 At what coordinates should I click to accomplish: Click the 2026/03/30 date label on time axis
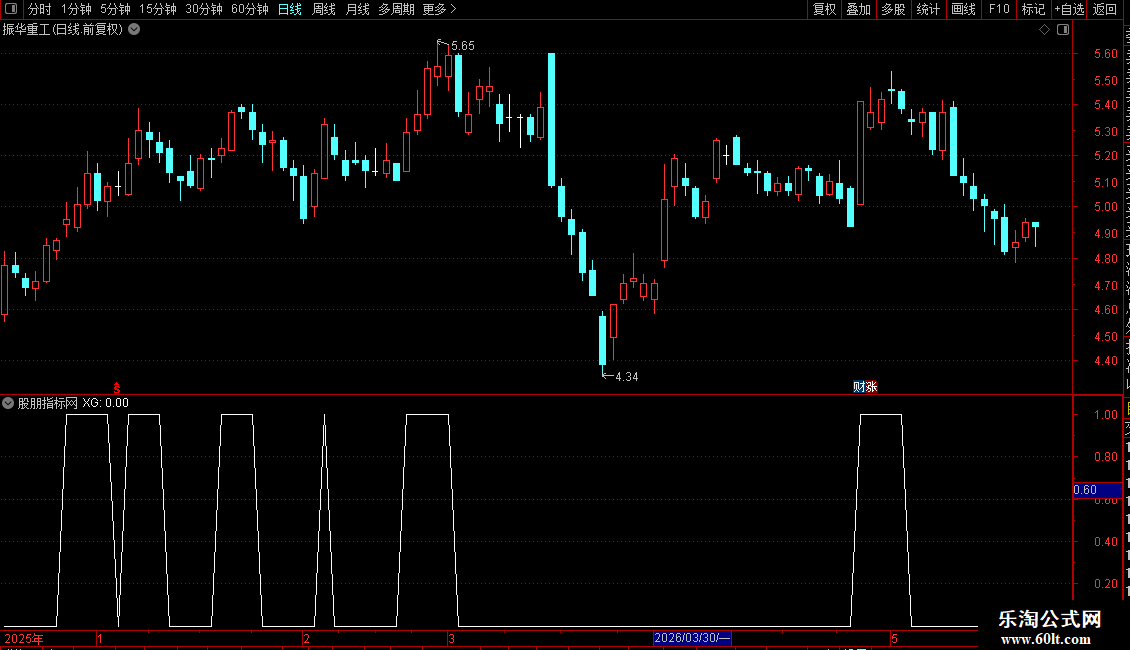[x=692, y=638]
